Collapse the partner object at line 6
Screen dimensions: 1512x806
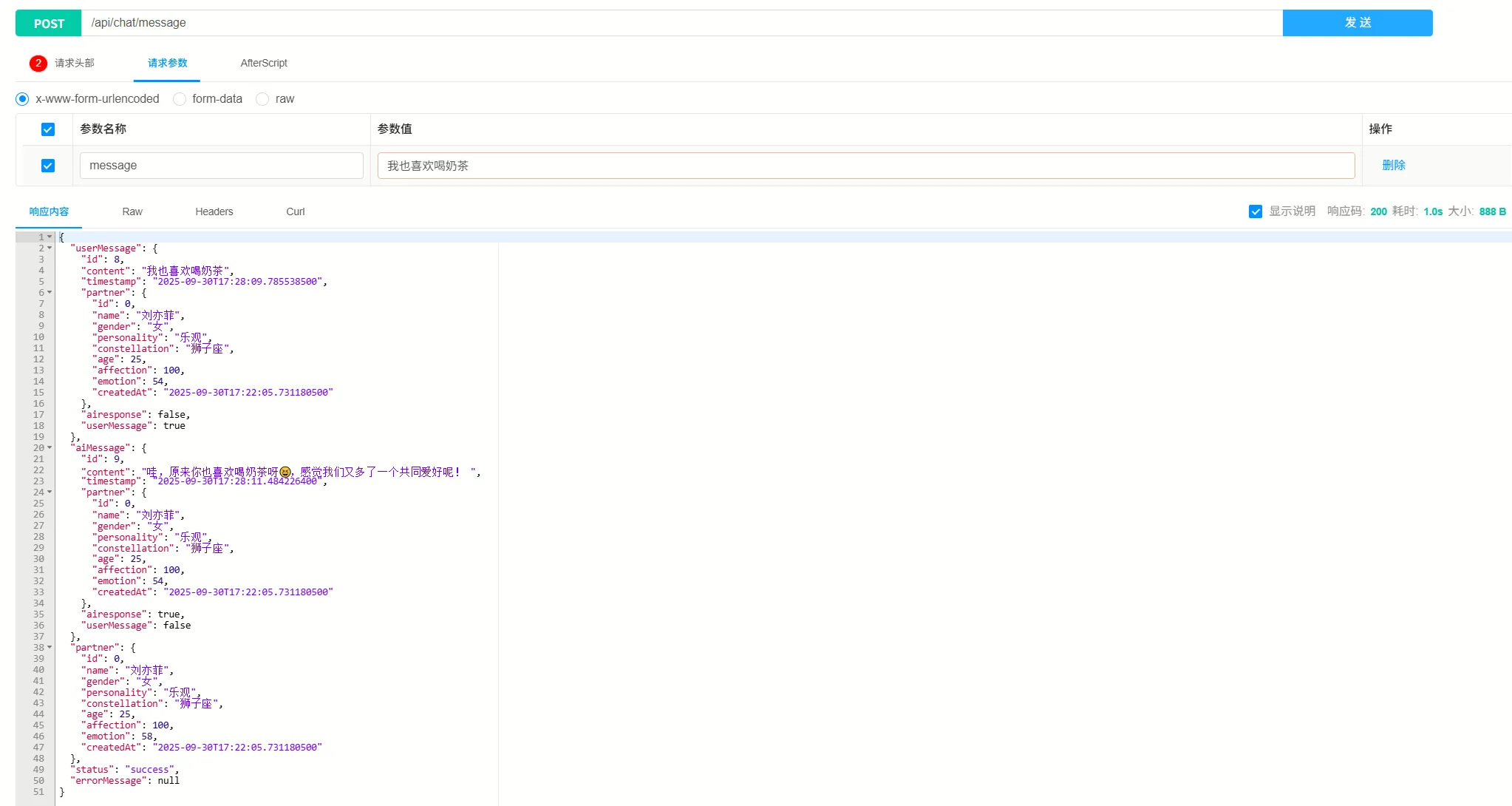50,293
